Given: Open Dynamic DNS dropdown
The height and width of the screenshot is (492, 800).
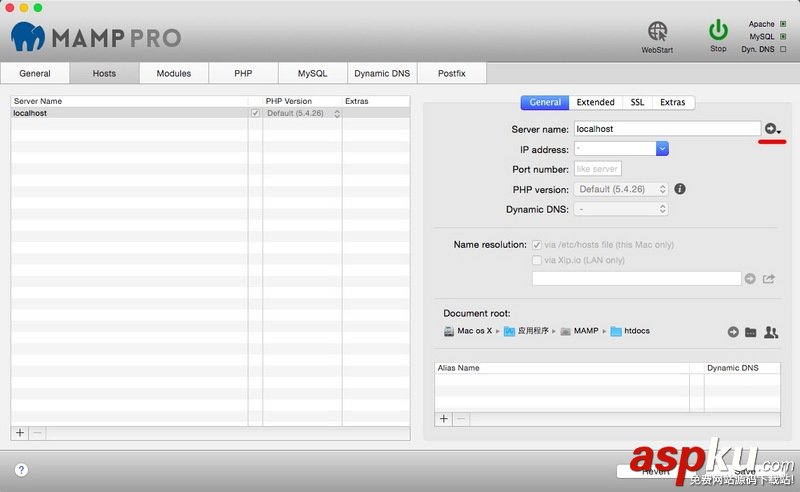Looking at the screenshot, I should click(x=621, y=209).
